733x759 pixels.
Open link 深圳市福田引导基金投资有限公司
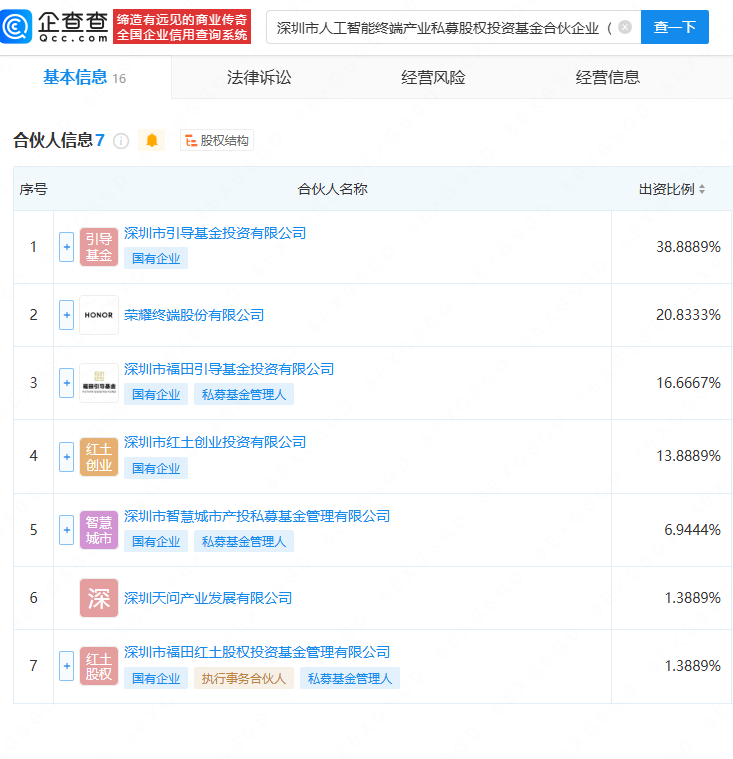tap(229, 369)
